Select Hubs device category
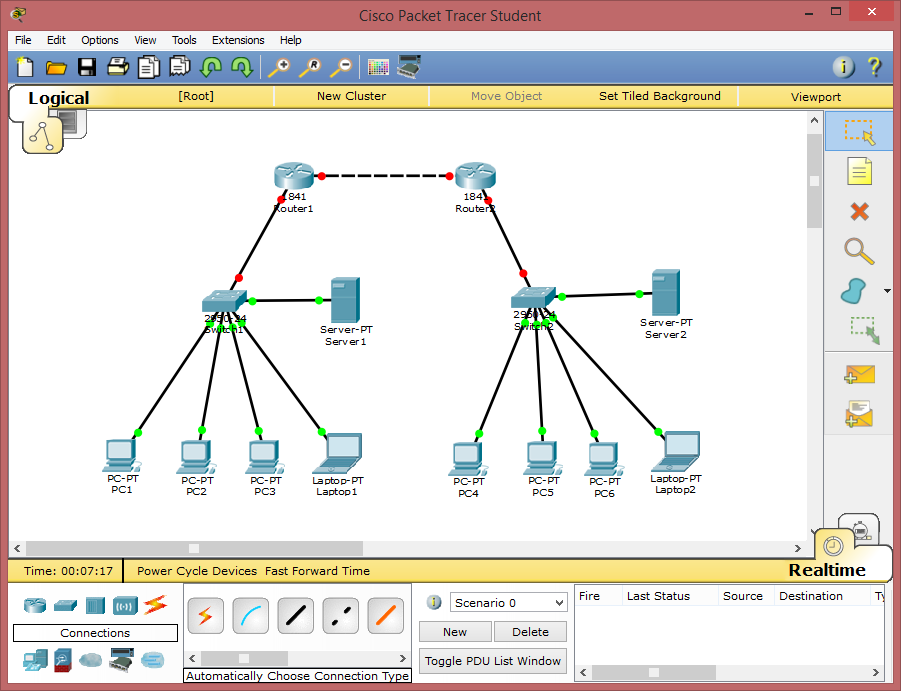This screenshot has height=691, width=901. click(x=95, y=605)
